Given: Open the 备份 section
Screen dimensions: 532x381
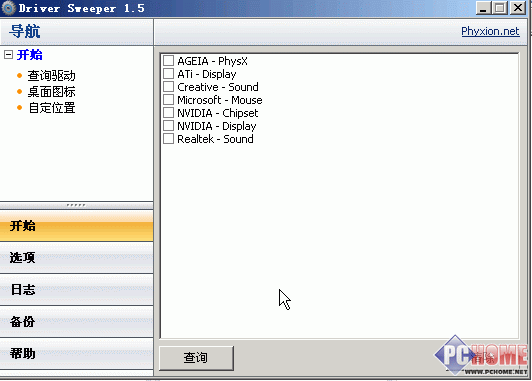Looking at the screenshot, I should pyautogui.click(x=76, y=321).
